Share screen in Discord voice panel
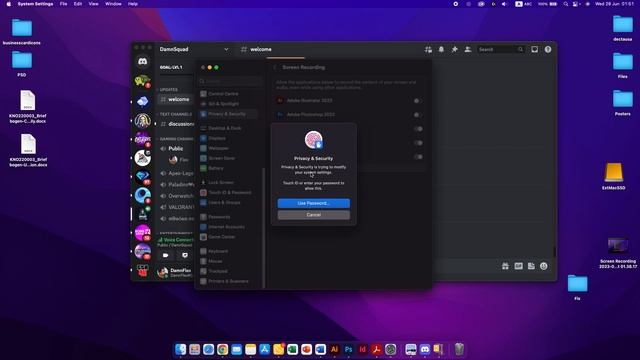This screenshot has width=640, height=360. [x=185, y=256]
